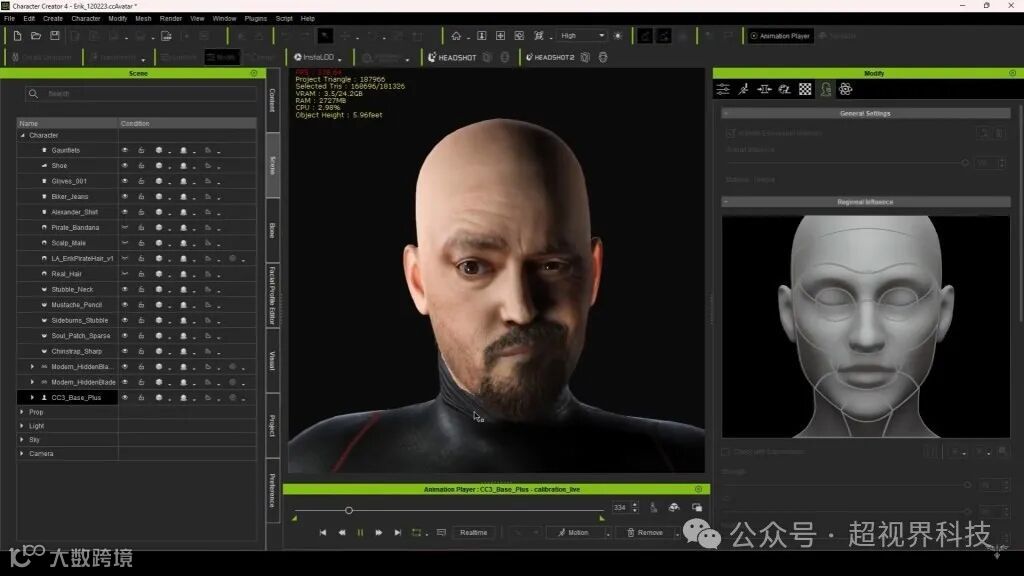The height and width of the screenshot is (576, 1024).
Task: Click the face mask icon in Animation Player
Action: tap(674, 507)
